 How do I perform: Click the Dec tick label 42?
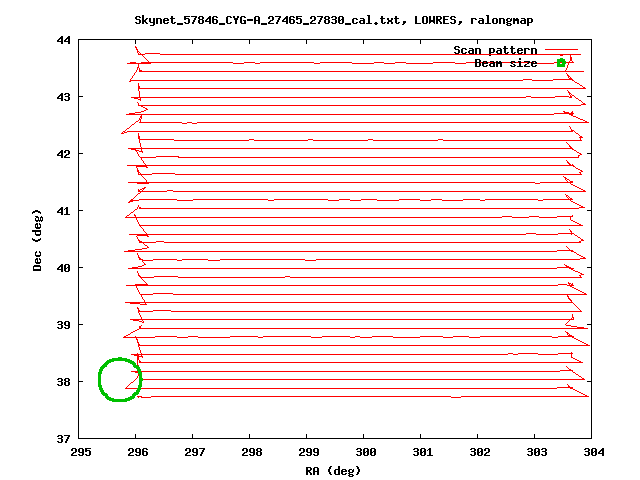(x=64, y=154)
